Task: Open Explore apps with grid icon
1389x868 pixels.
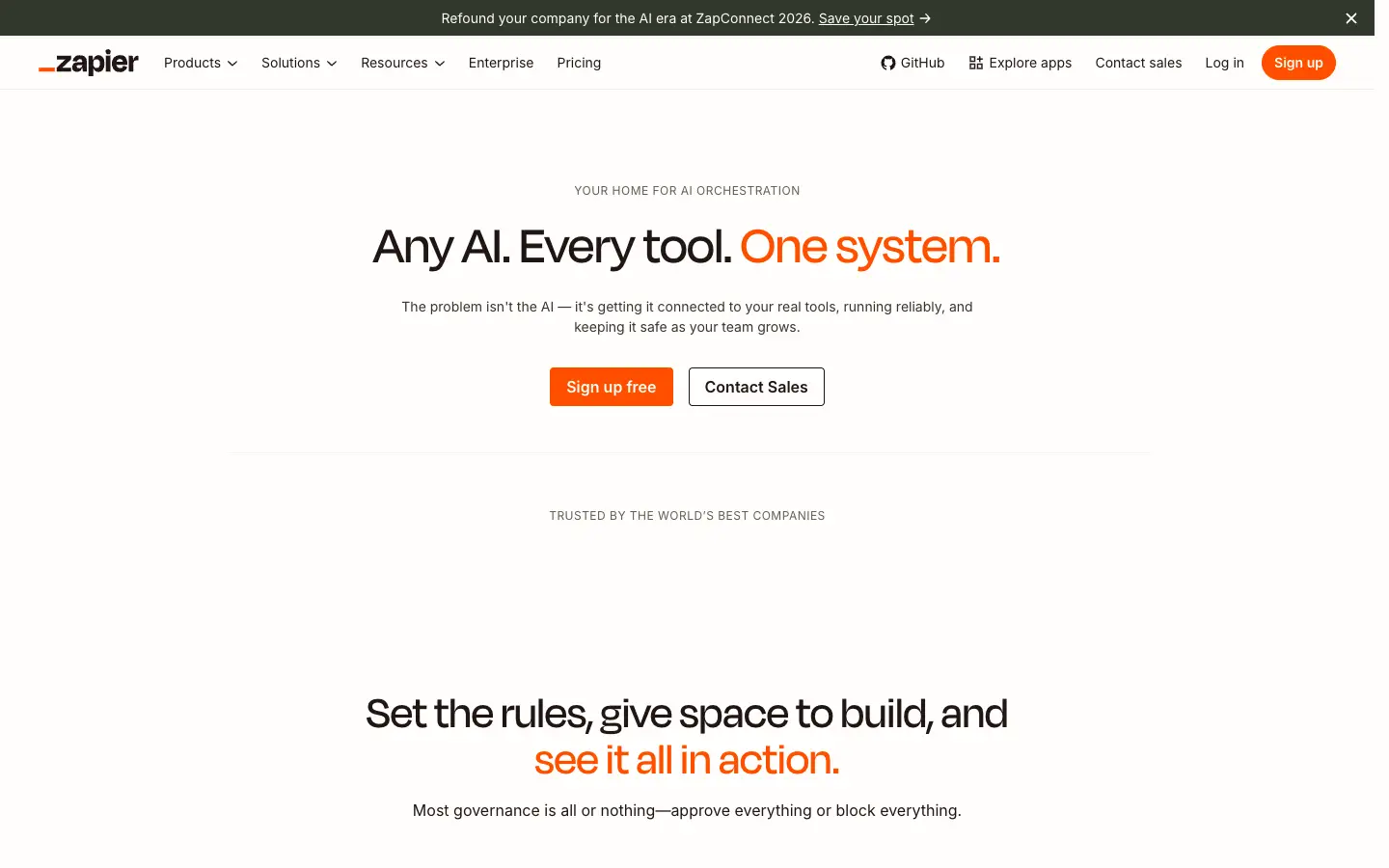Action: (1021, 63)
